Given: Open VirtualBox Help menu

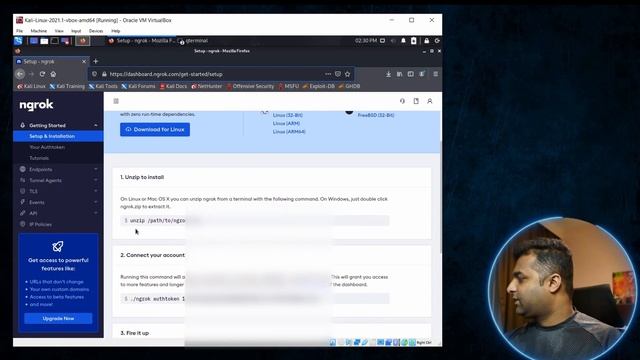Looking at the screenshot, I should (x=116, y=31).
